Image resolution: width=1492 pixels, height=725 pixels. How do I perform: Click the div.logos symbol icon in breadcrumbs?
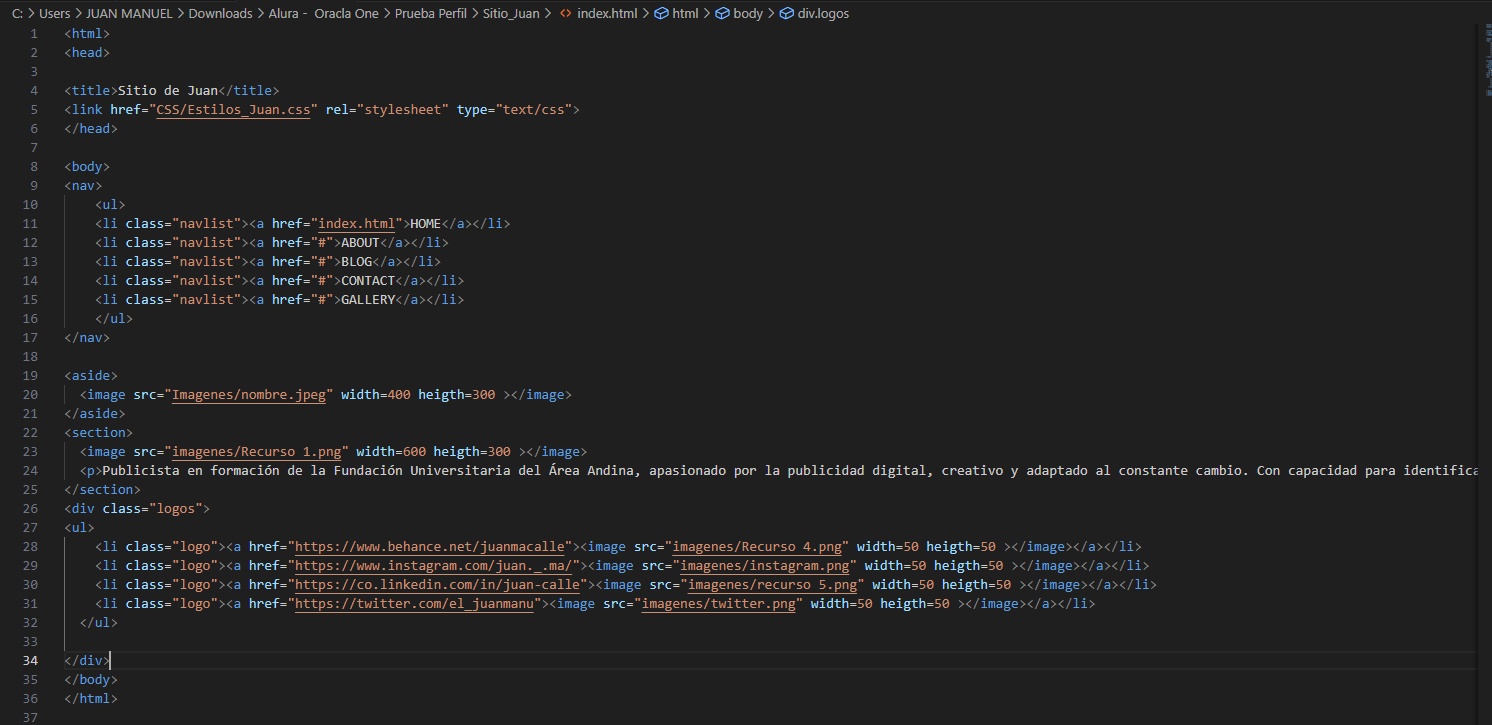pyautogui.click(x=787, y=14)
